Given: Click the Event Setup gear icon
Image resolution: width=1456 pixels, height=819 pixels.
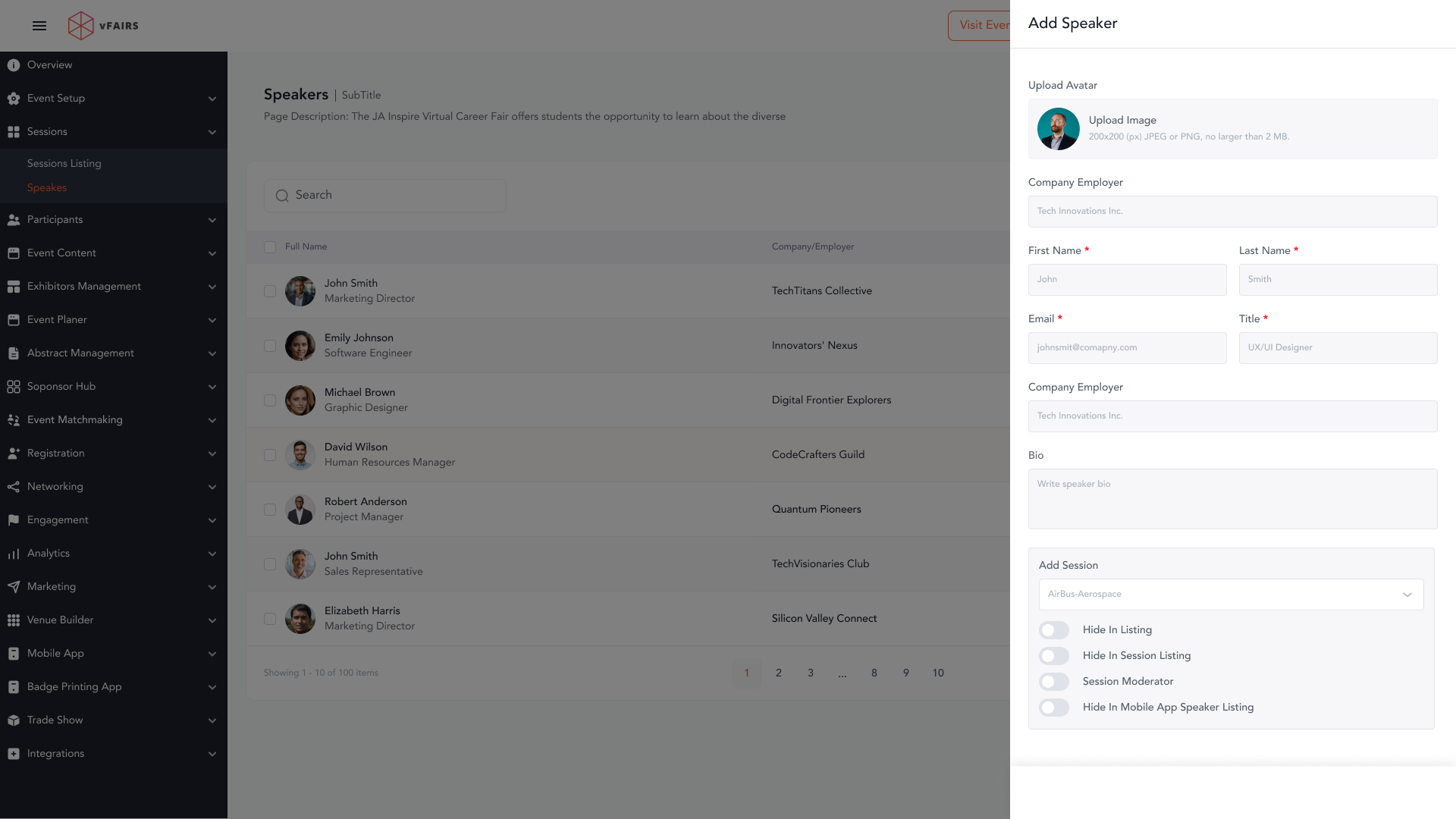Looking at the screenshot, I should [14, 99].
